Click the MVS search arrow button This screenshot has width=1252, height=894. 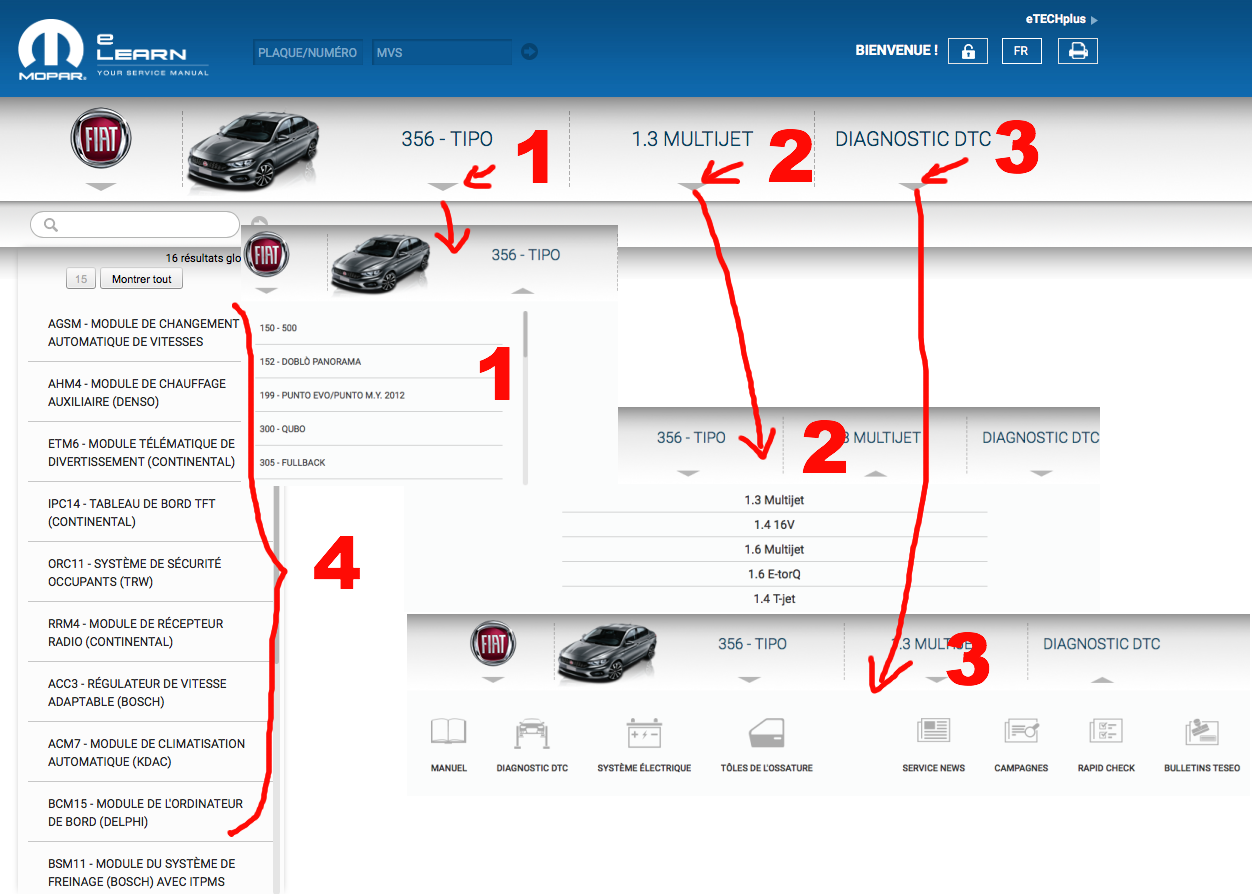tap(530, 52)
